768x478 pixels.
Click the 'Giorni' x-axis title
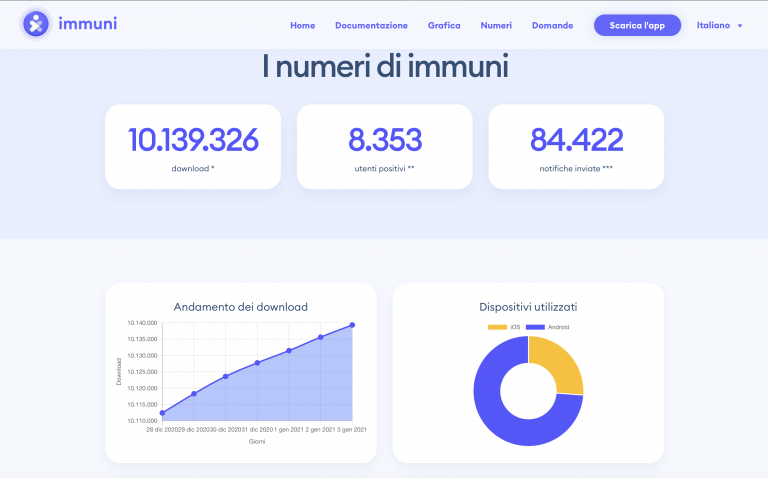(x=257, y=442)
